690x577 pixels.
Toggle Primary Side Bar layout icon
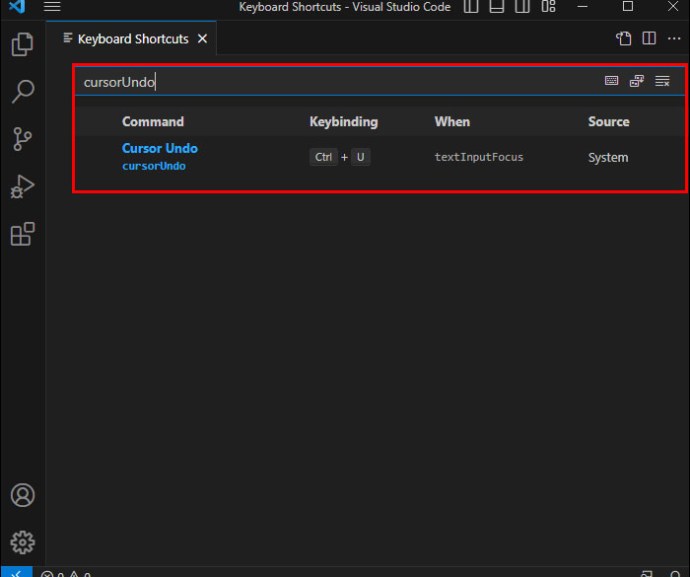click(x=471, y=7)
